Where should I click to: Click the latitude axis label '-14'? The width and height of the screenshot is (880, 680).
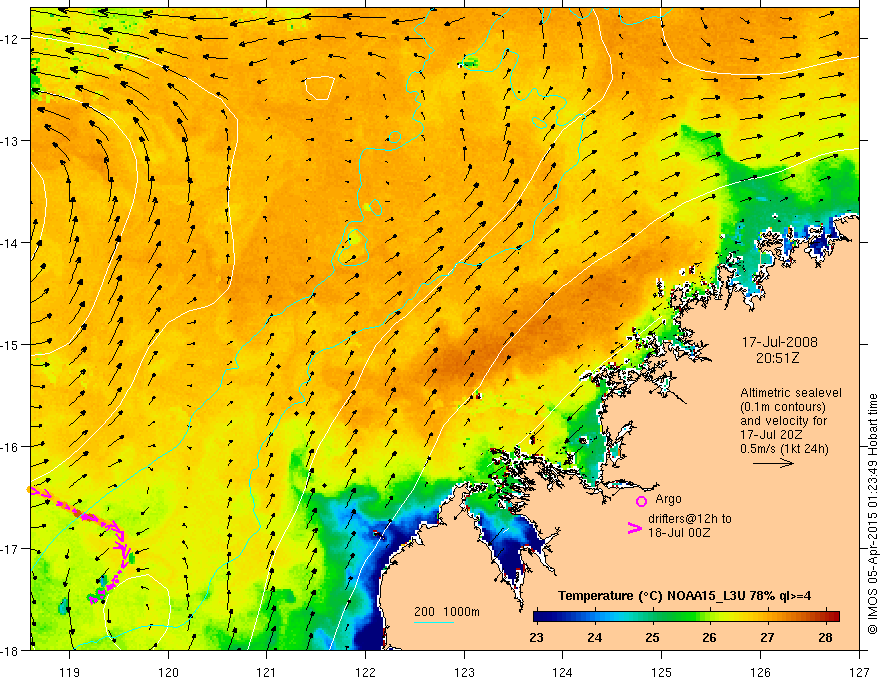[11, 243]
